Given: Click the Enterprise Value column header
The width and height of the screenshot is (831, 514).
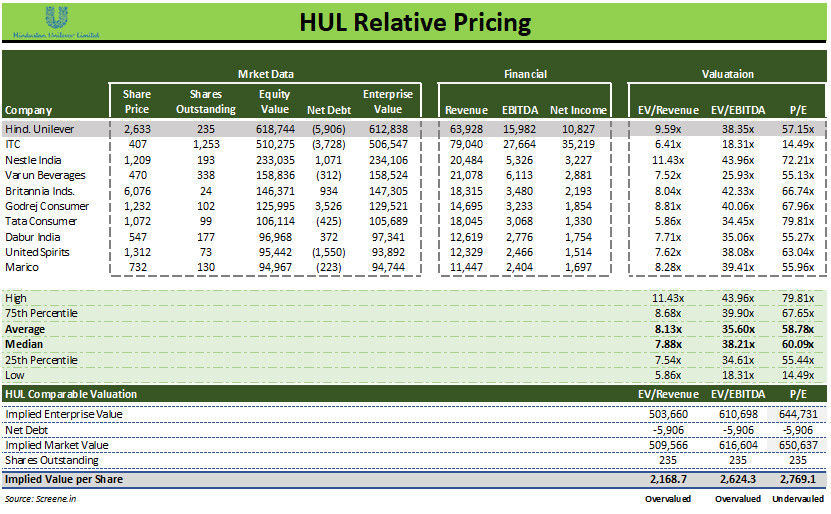Looking at the screenshot, I should coord(388,102).
